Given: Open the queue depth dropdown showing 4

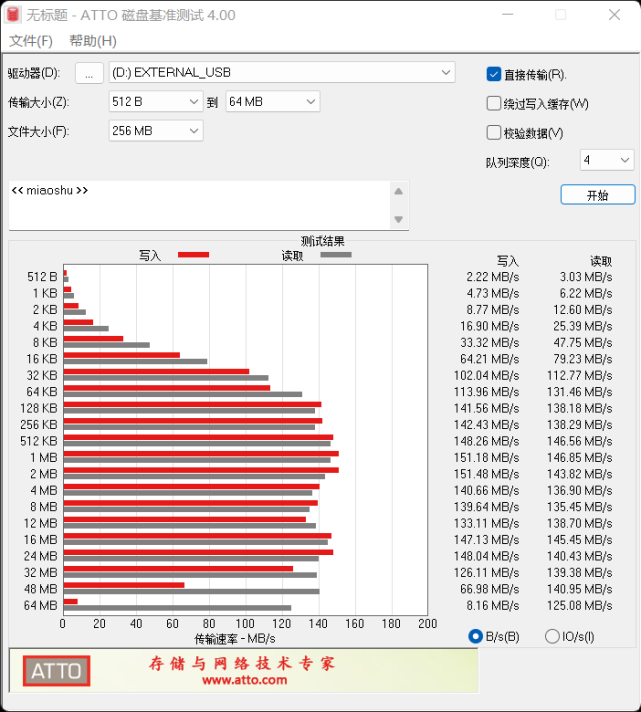Looking at the screenshot, I should (607, 160).
